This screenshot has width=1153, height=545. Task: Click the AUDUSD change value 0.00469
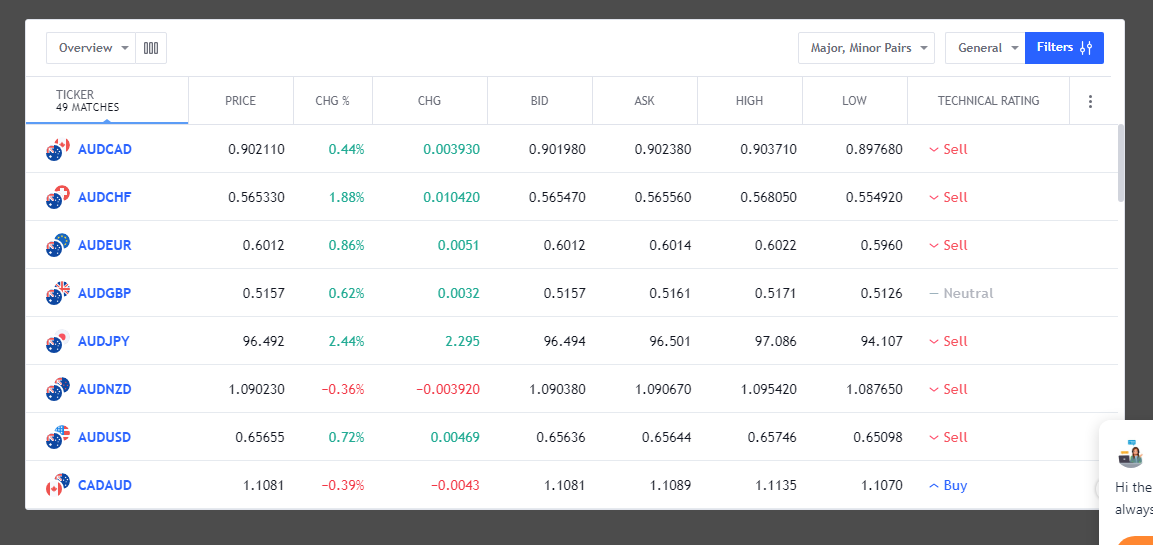(x=454, y=437)
